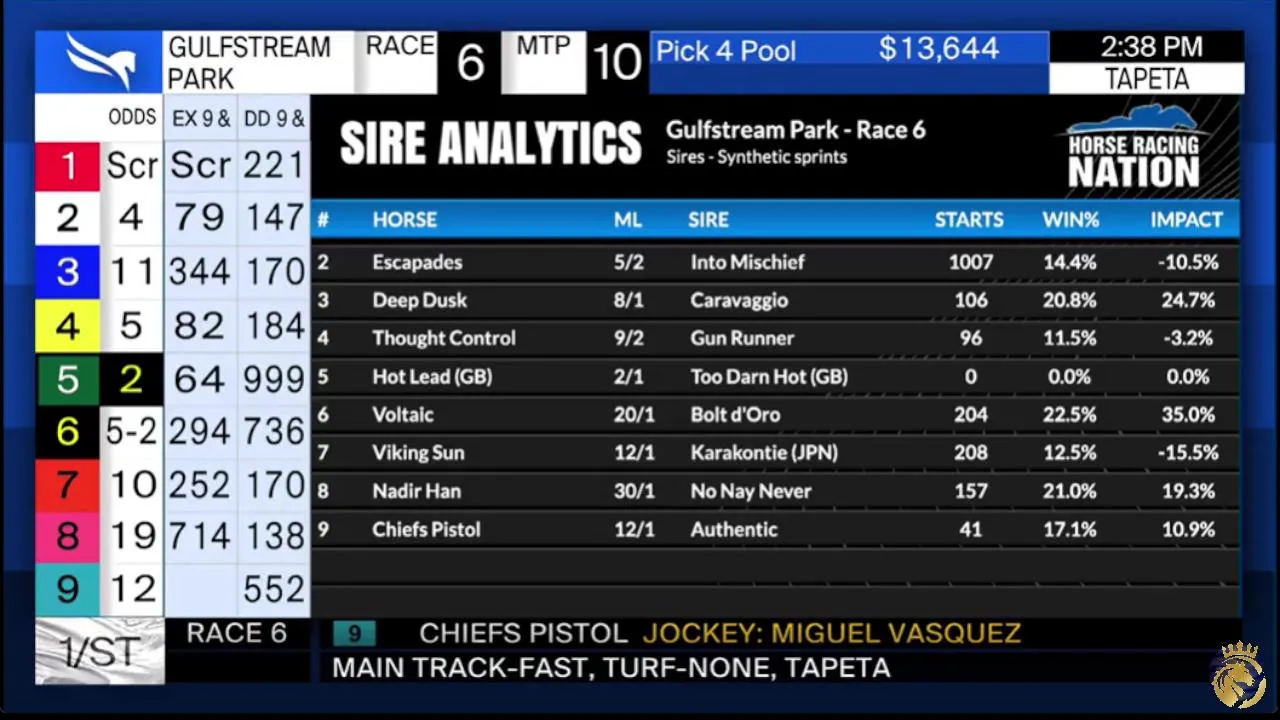Click the 1/ST logo
Image resolution: width=1280 pixels, height=720 pixels.
coord(99,652)
